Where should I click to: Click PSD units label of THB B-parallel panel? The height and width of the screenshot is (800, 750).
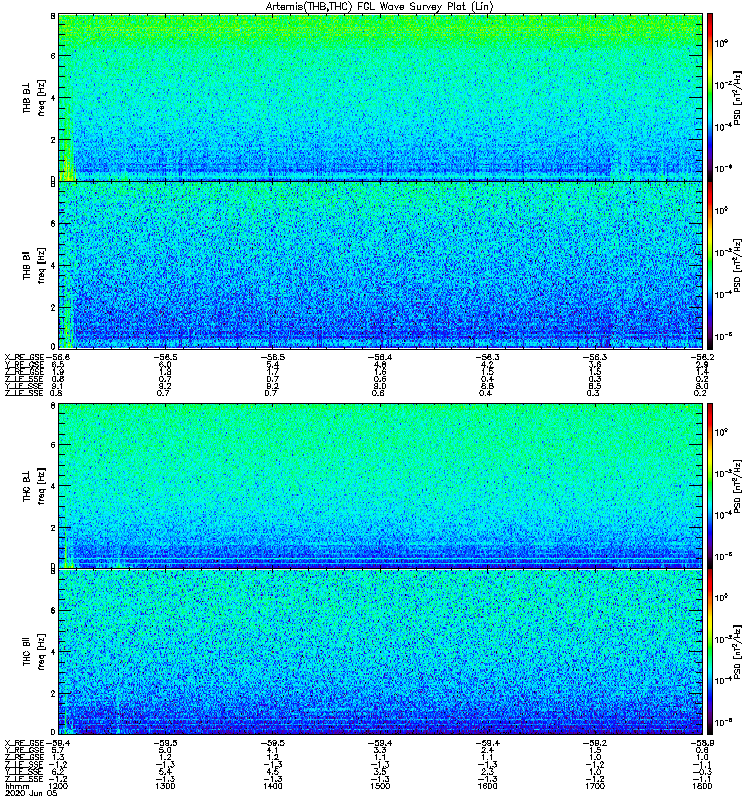[737, 265]
